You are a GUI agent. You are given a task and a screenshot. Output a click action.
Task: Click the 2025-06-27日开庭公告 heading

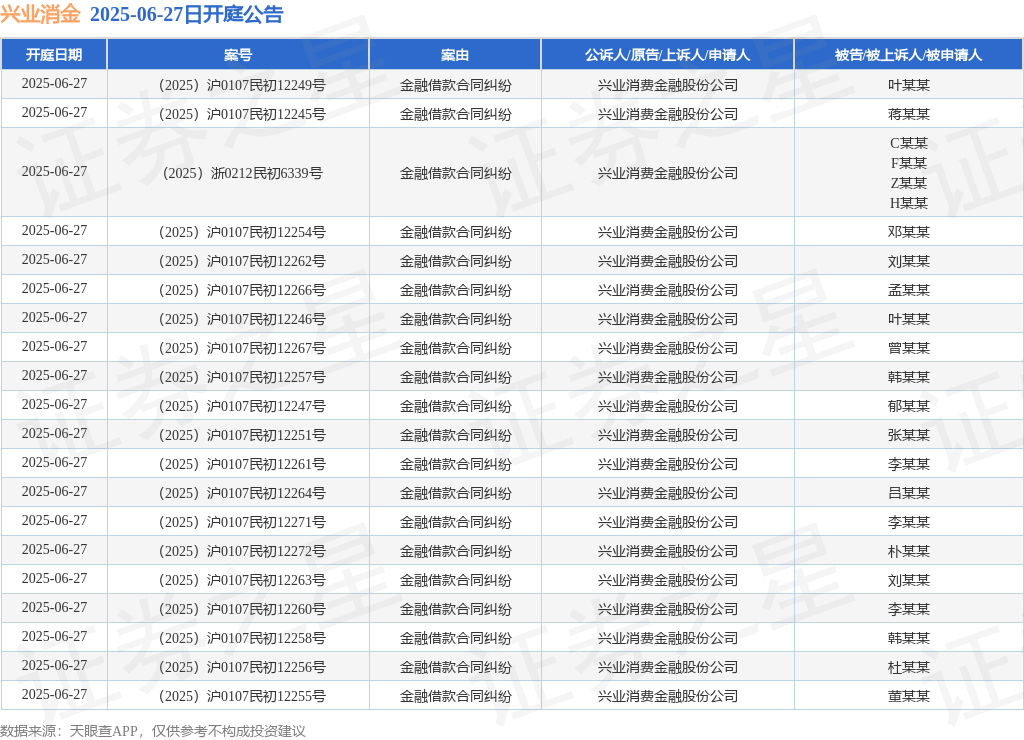[187, 14]
